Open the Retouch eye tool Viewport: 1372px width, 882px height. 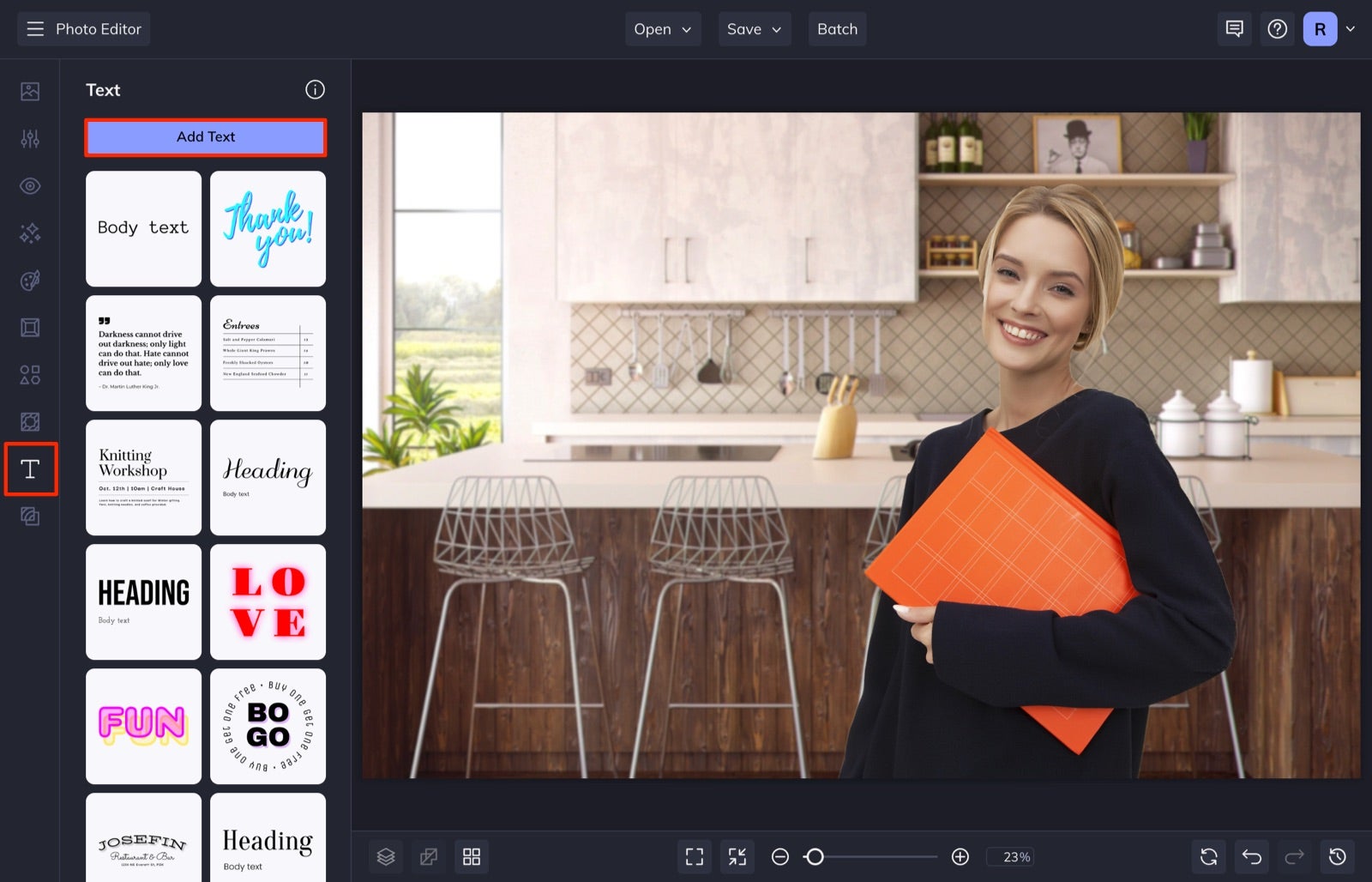tap(30, 185)
